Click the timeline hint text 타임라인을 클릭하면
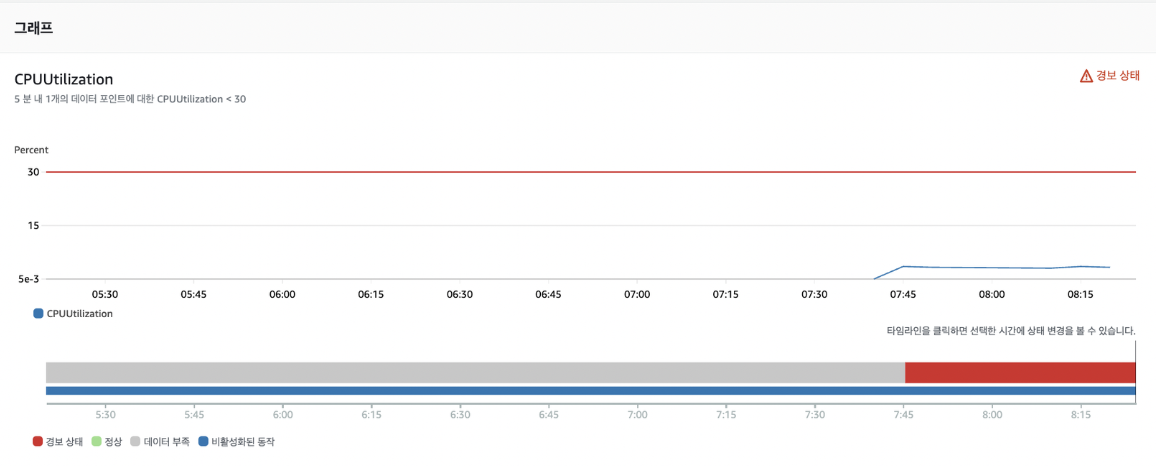 pyautogui.click(x=1011, y=331)
